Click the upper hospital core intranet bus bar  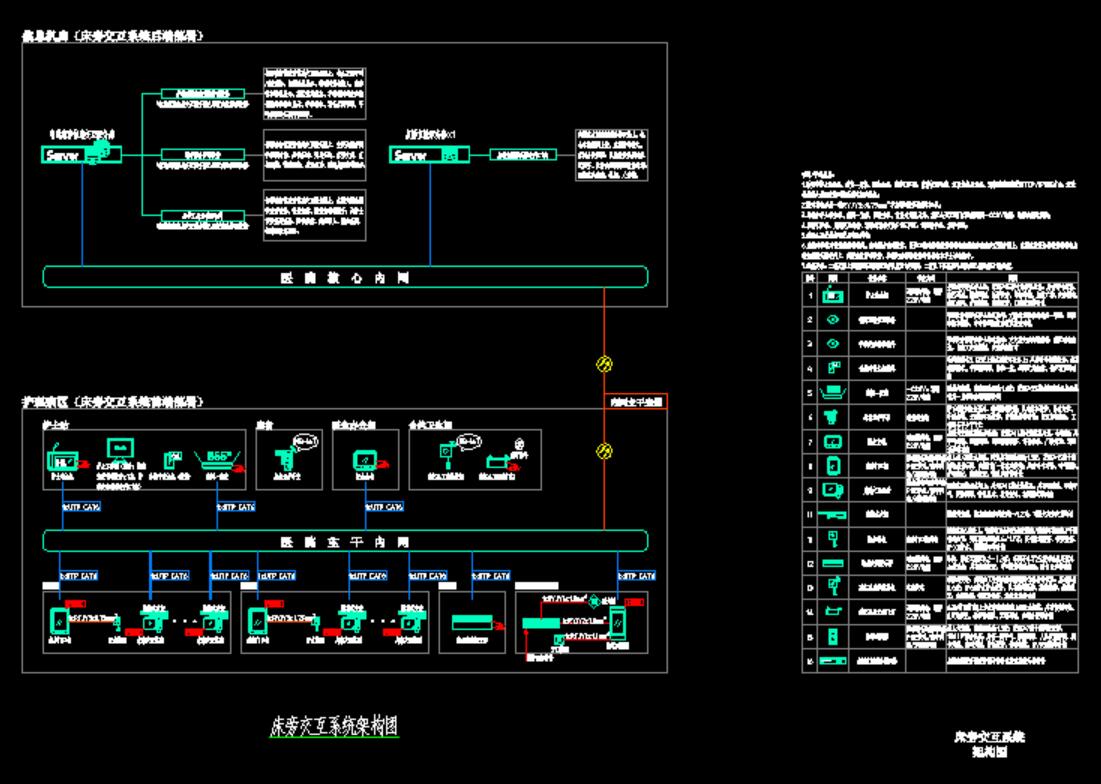[345, 277]
